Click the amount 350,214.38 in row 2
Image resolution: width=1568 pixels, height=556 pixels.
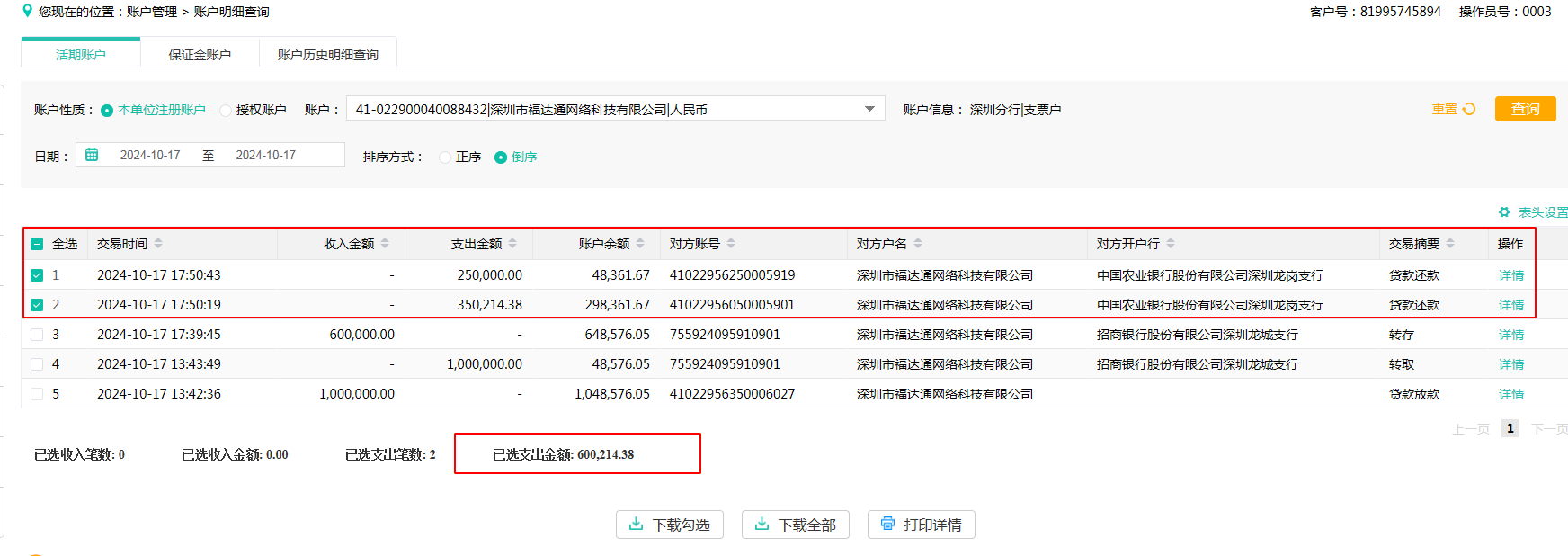pos(489,305)
